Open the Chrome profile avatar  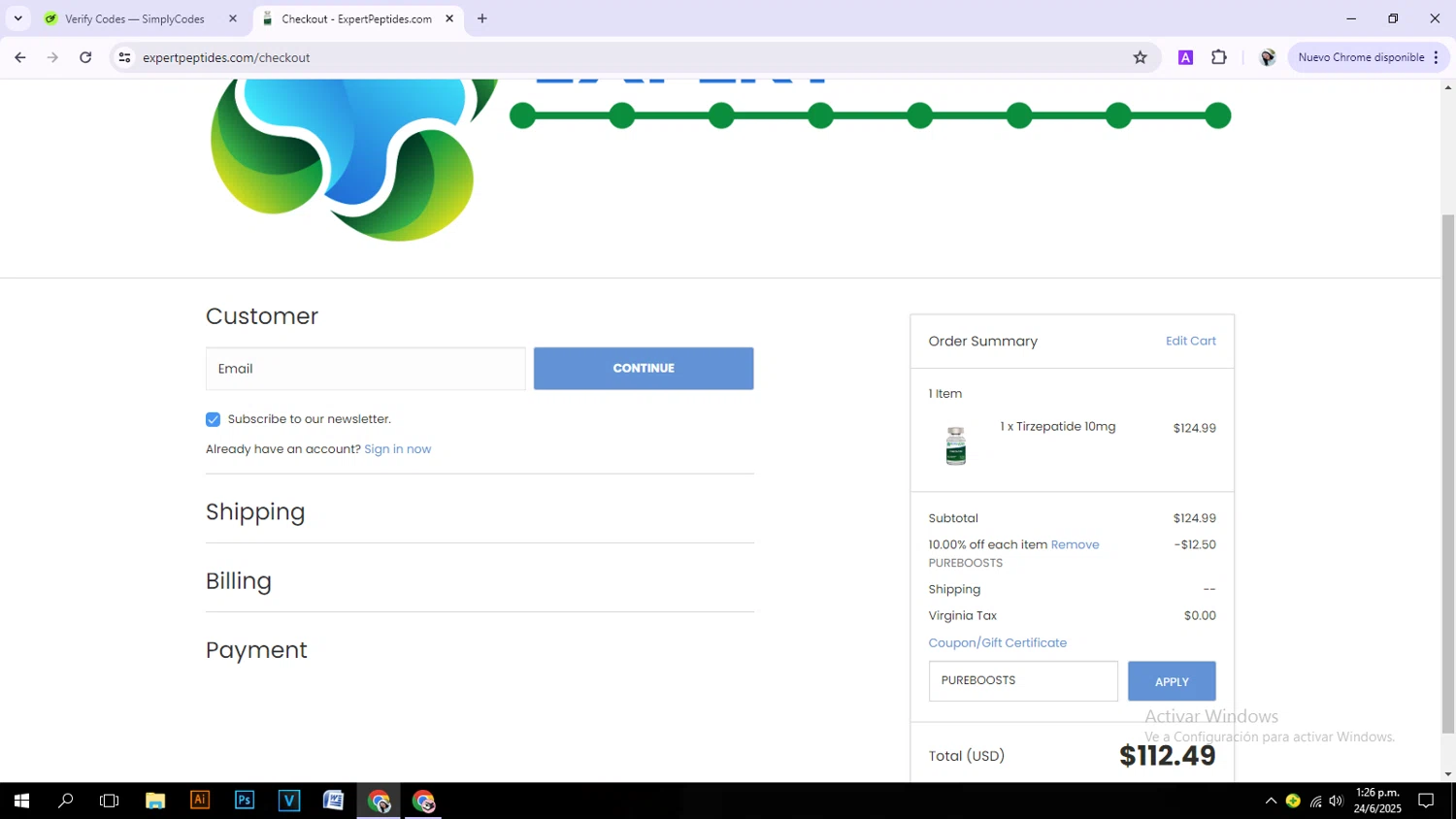click(x=1267, y=57)
